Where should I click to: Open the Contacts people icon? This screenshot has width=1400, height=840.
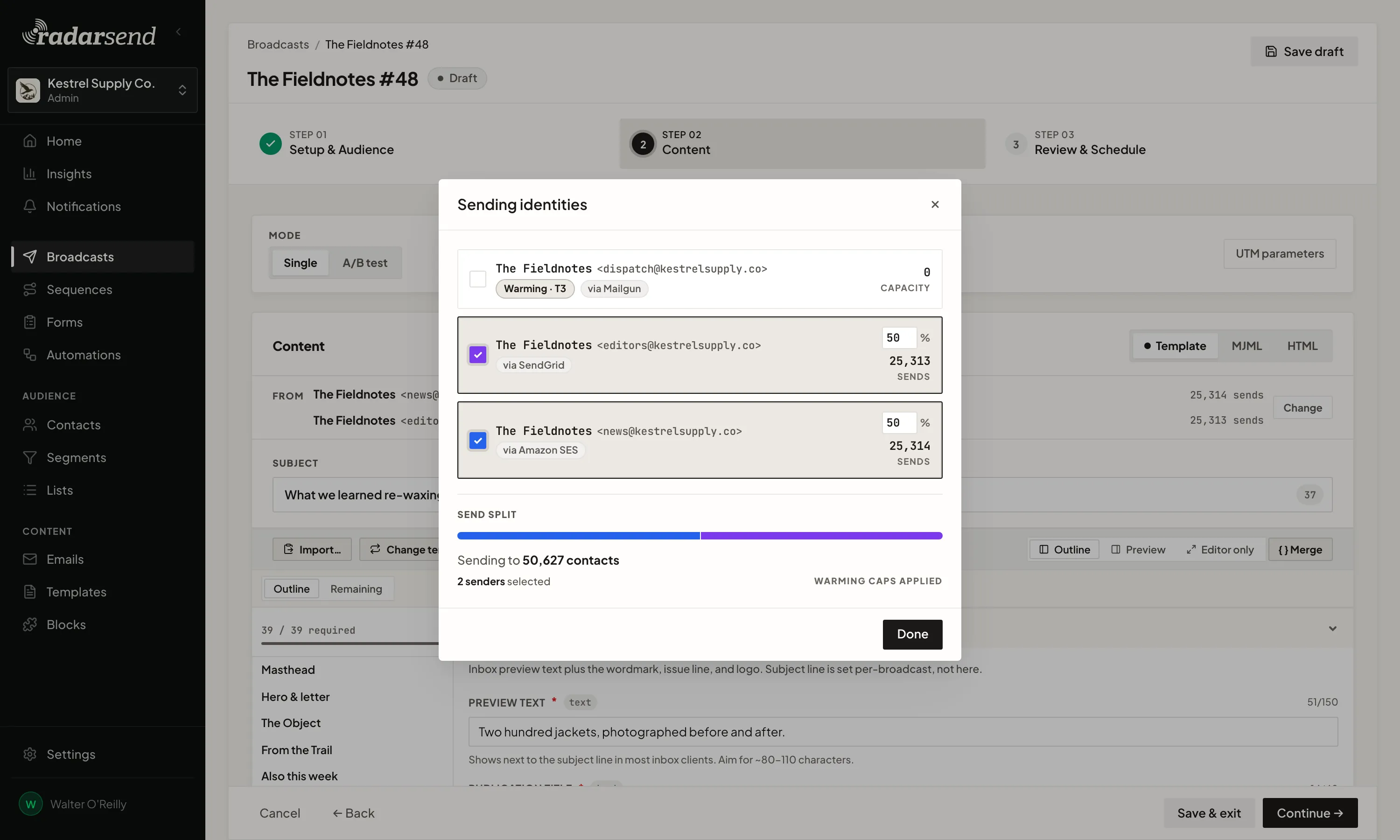coord(30,425)
